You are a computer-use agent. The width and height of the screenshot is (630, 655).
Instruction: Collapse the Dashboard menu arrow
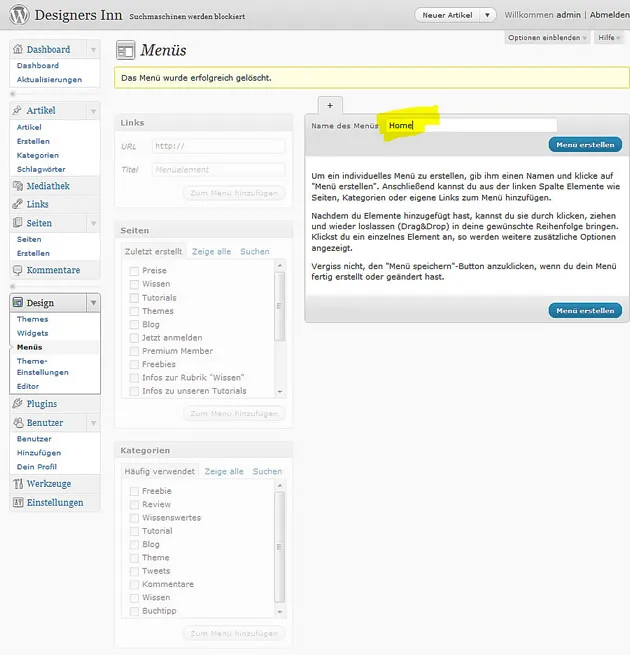coord(93,50)
